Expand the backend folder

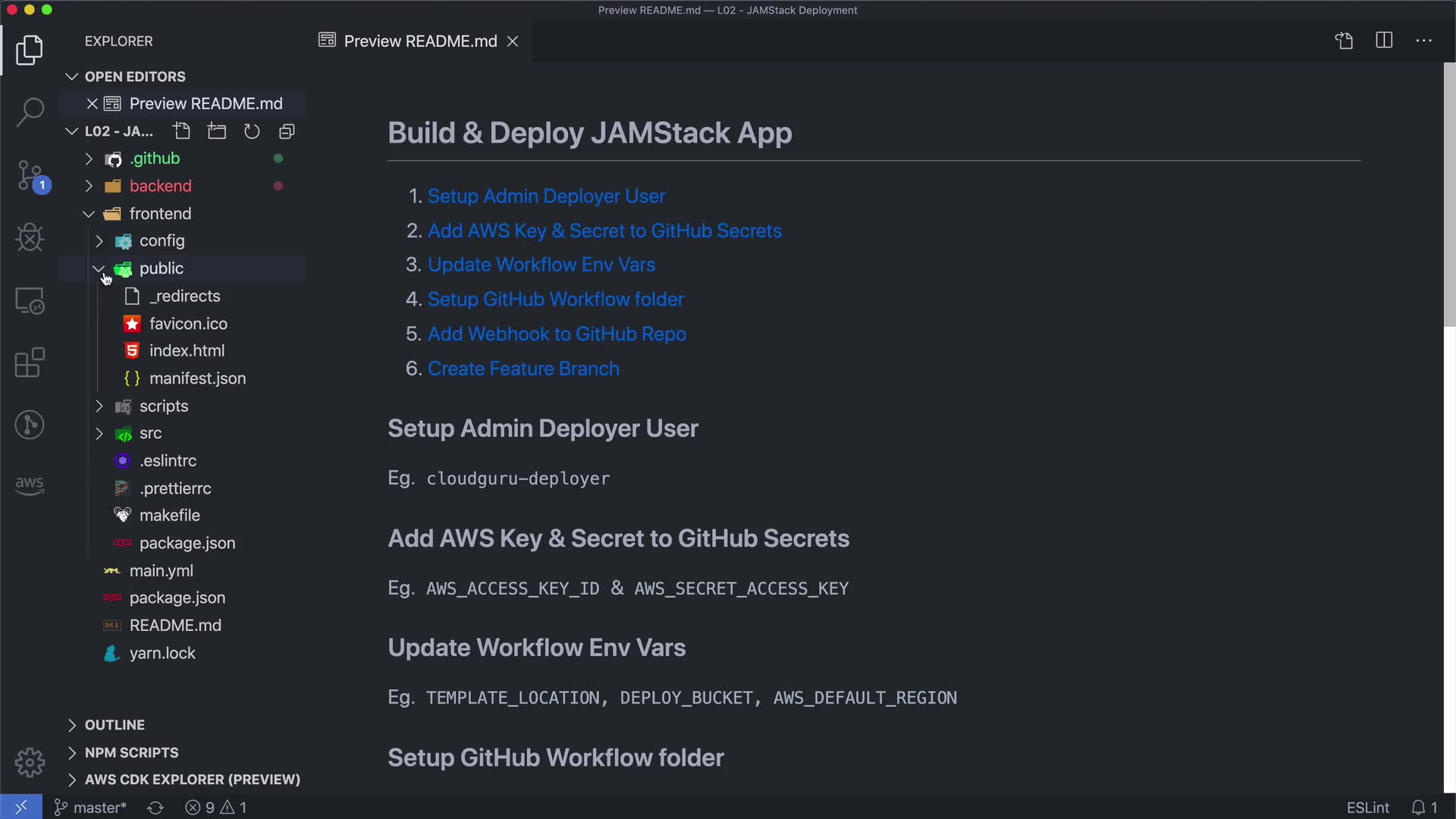pos(89,186)
